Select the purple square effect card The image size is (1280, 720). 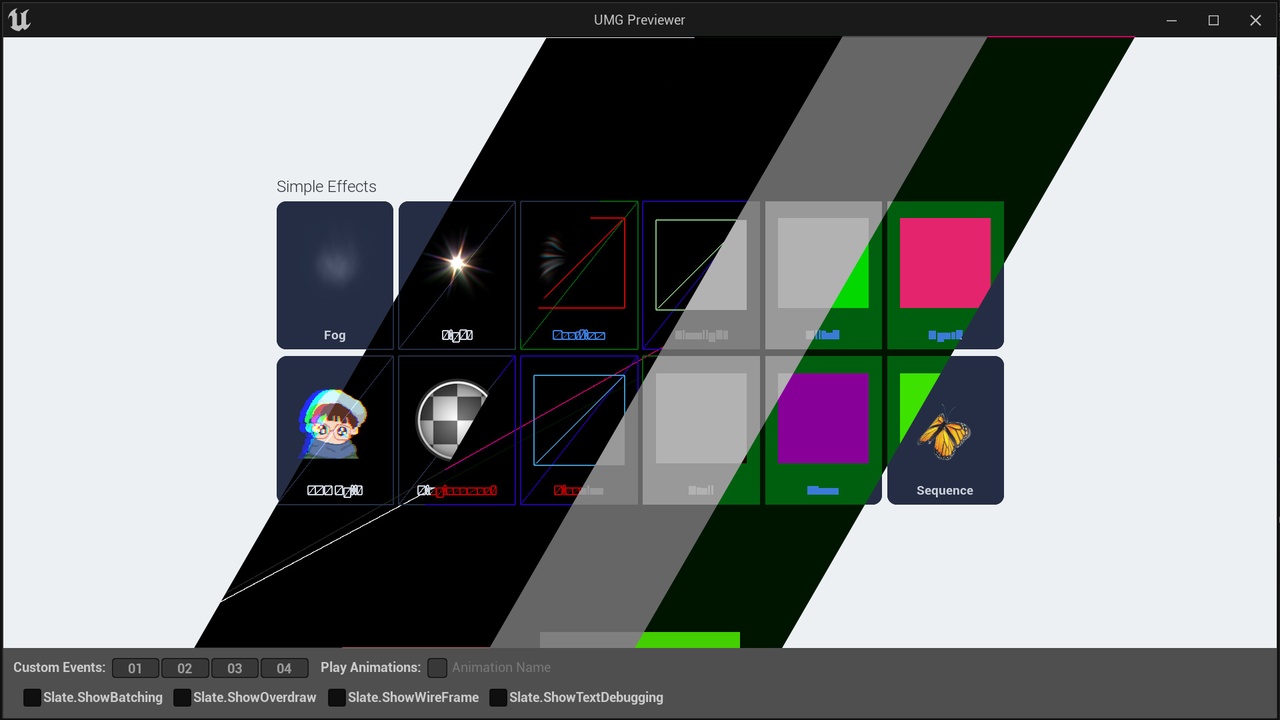(823, 430)
